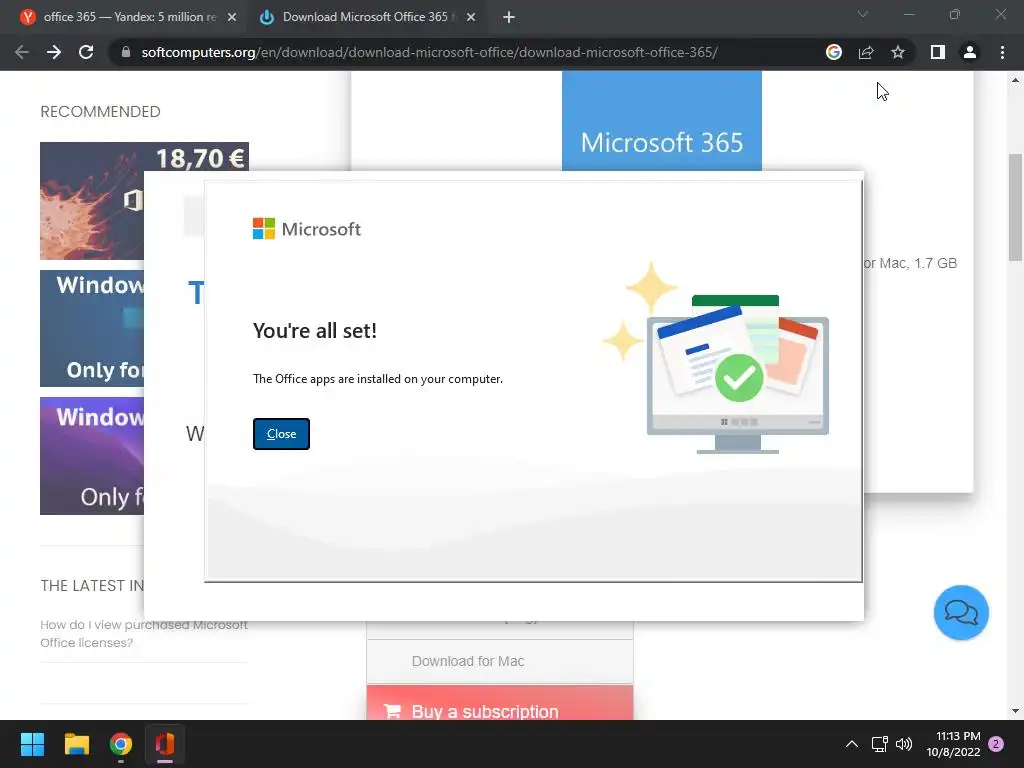1024x768 pixels.
Task: Open Chrome from taskbar
Action: 121,744
